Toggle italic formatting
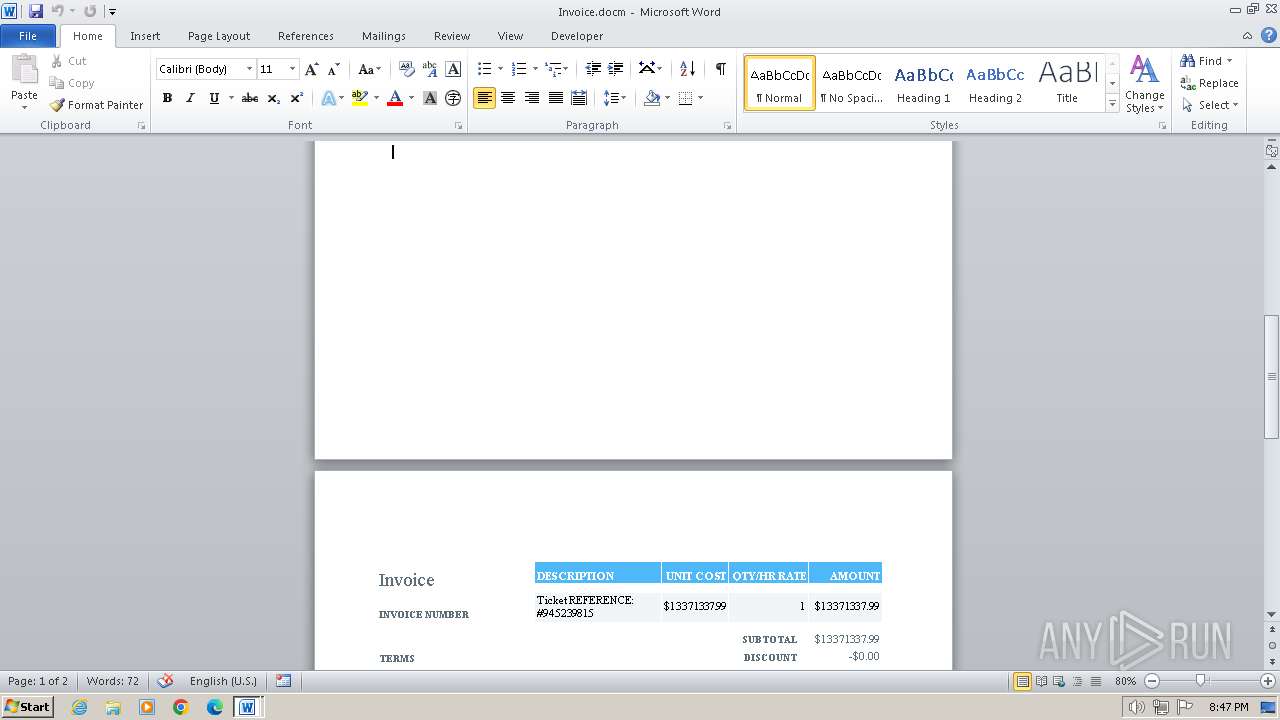1280x720 pixels. (190, 98)
